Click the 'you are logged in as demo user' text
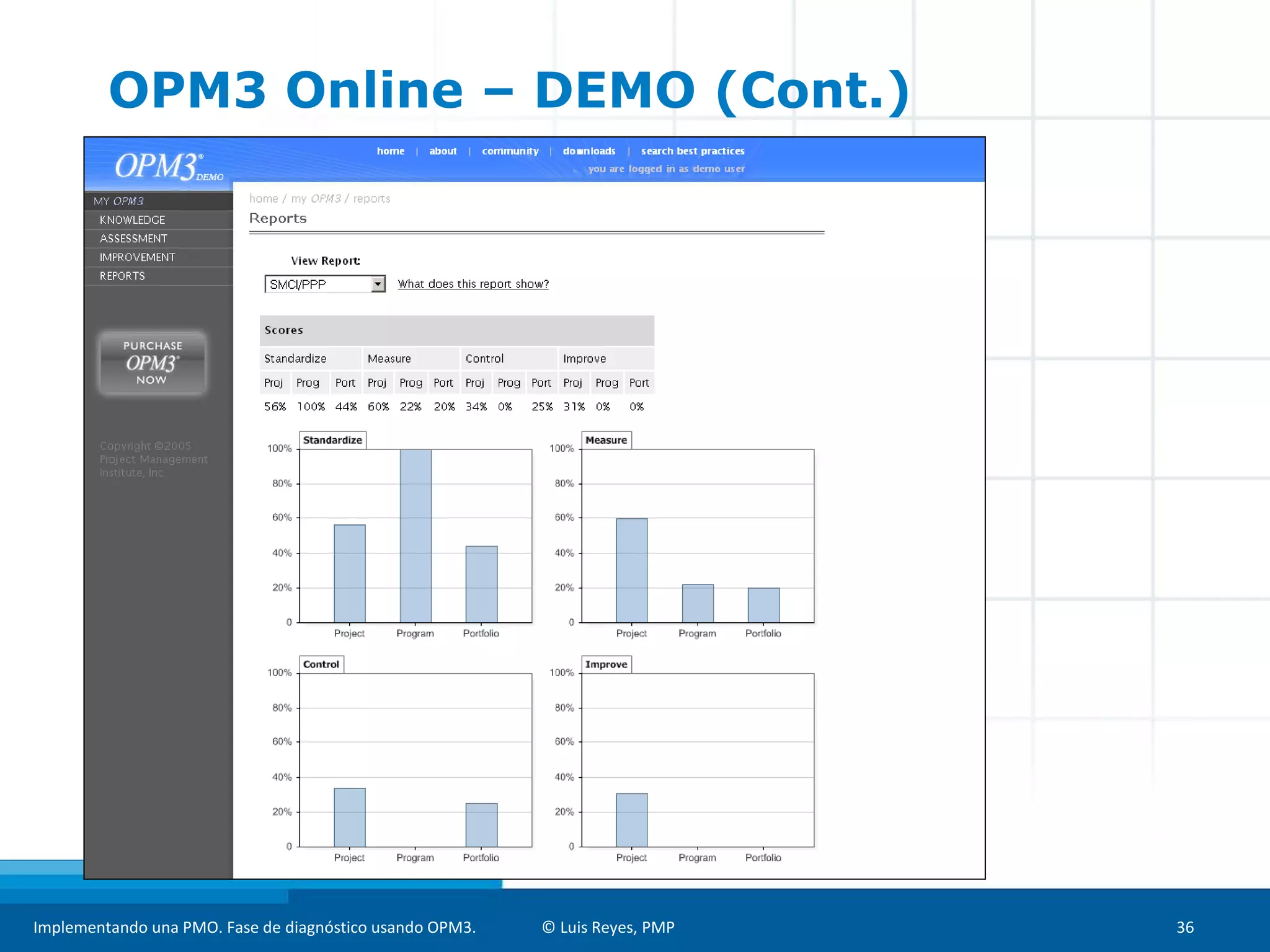 coord(667,169)
